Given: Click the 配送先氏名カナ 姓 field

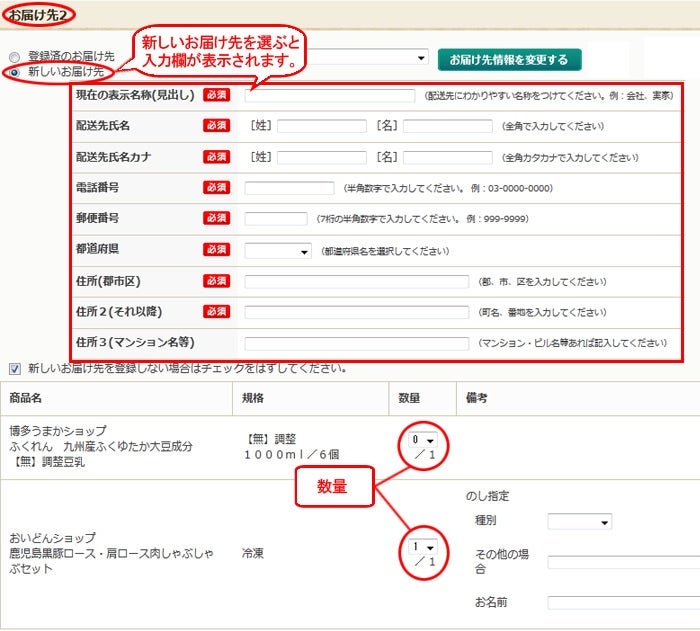Looking at the screenshot, I should point(321,158).
